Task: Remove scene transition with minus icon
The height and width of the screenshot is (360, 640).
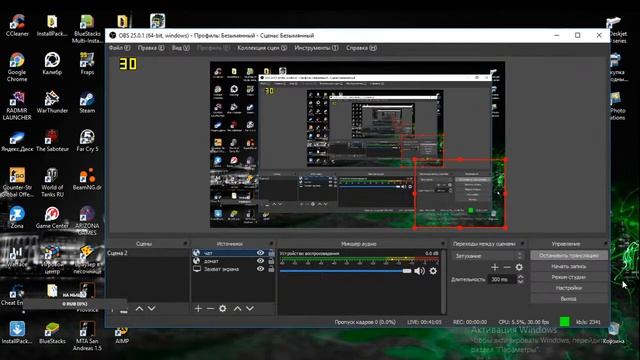Action: 507,267
